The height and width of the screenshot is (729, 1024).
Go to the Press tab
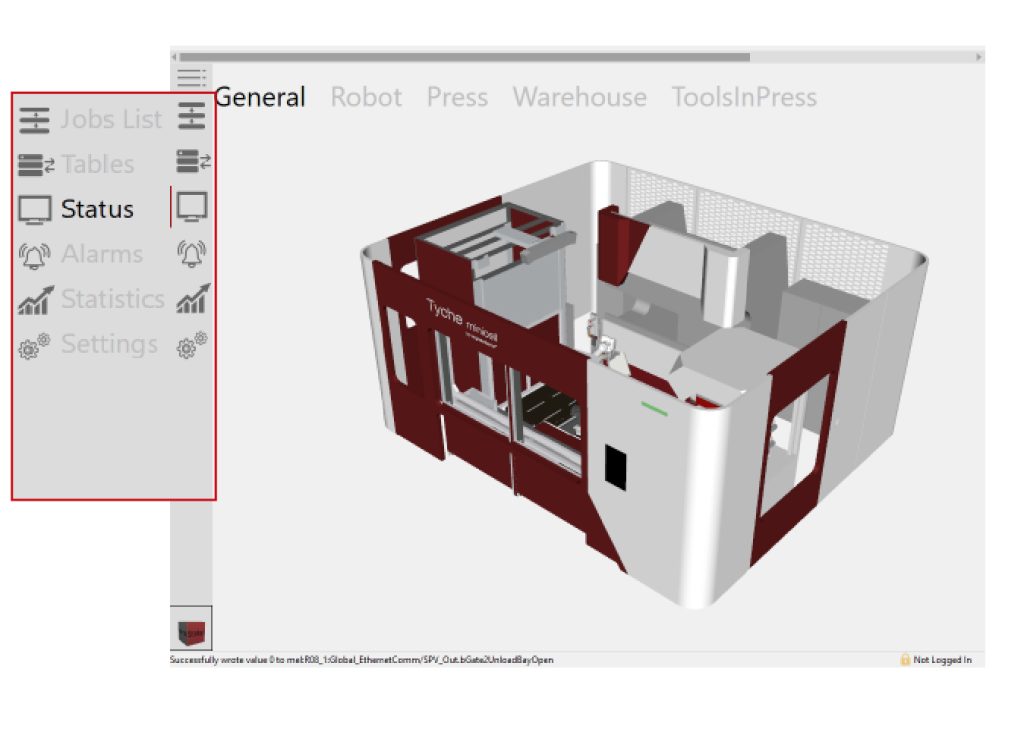[457, 97]
